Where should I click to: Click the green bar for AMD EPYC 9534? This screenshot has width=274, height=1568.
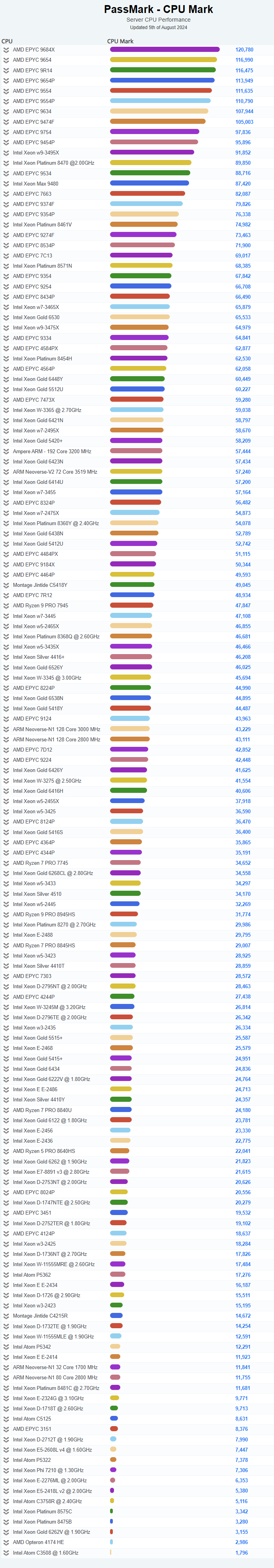[151, 173]
